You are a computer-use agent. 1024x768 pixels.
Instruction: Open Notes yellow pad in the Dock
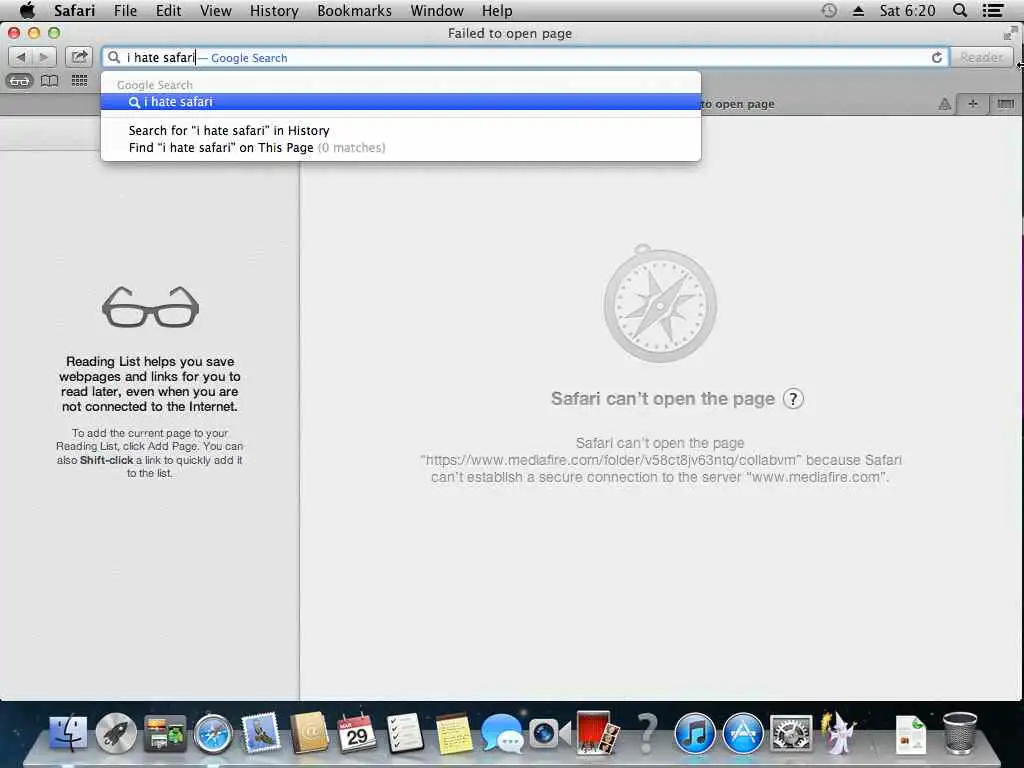pos(453,733)
